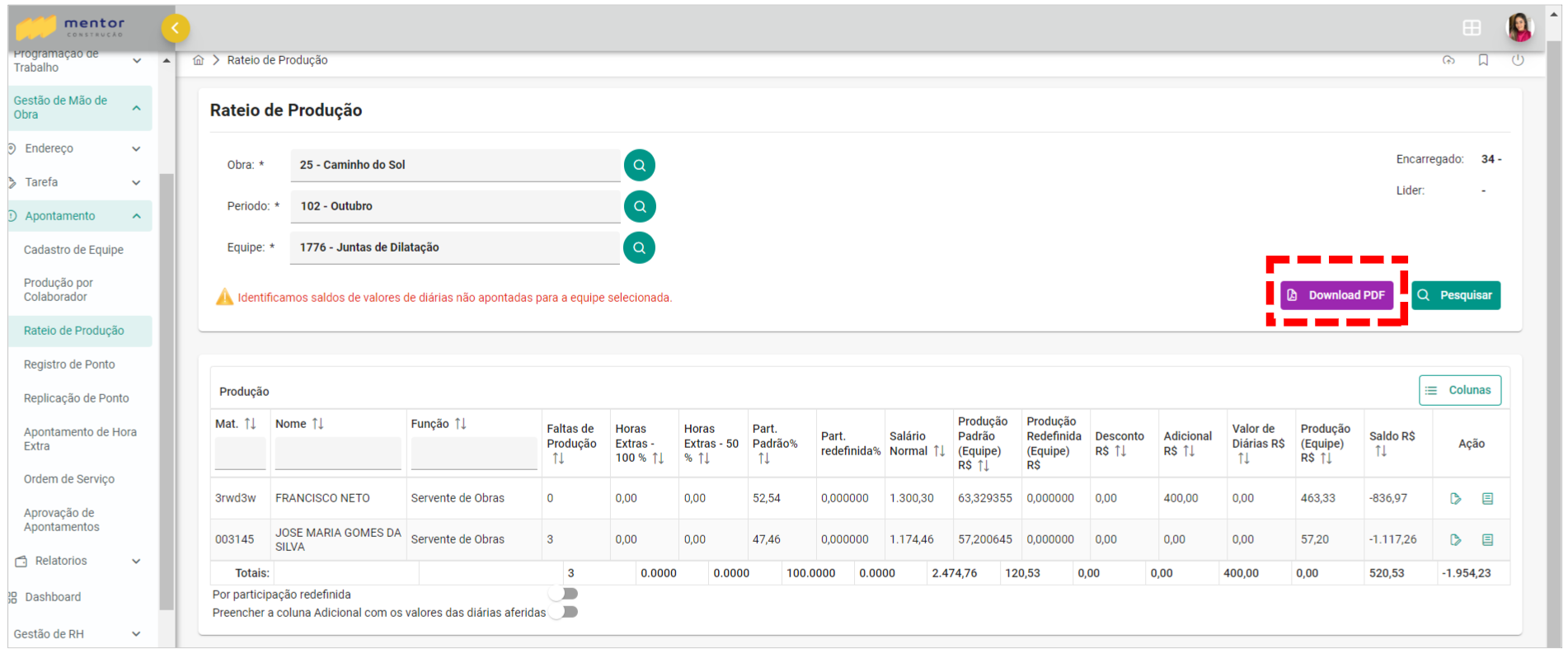This screenshot has width=1568, height=654.
Task: Click the Equipe input field
Action: [455, 247]
